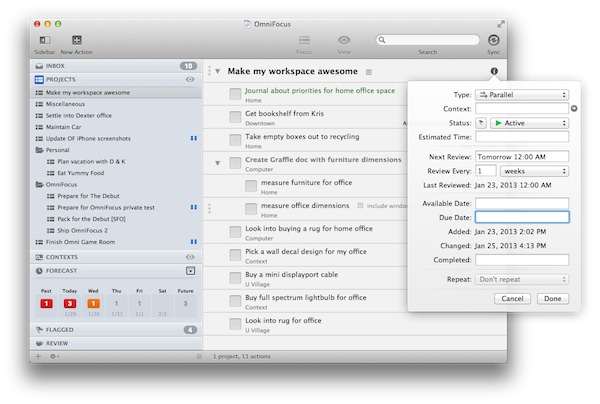
Task: Click in the Search field
Action: (427, 40)
